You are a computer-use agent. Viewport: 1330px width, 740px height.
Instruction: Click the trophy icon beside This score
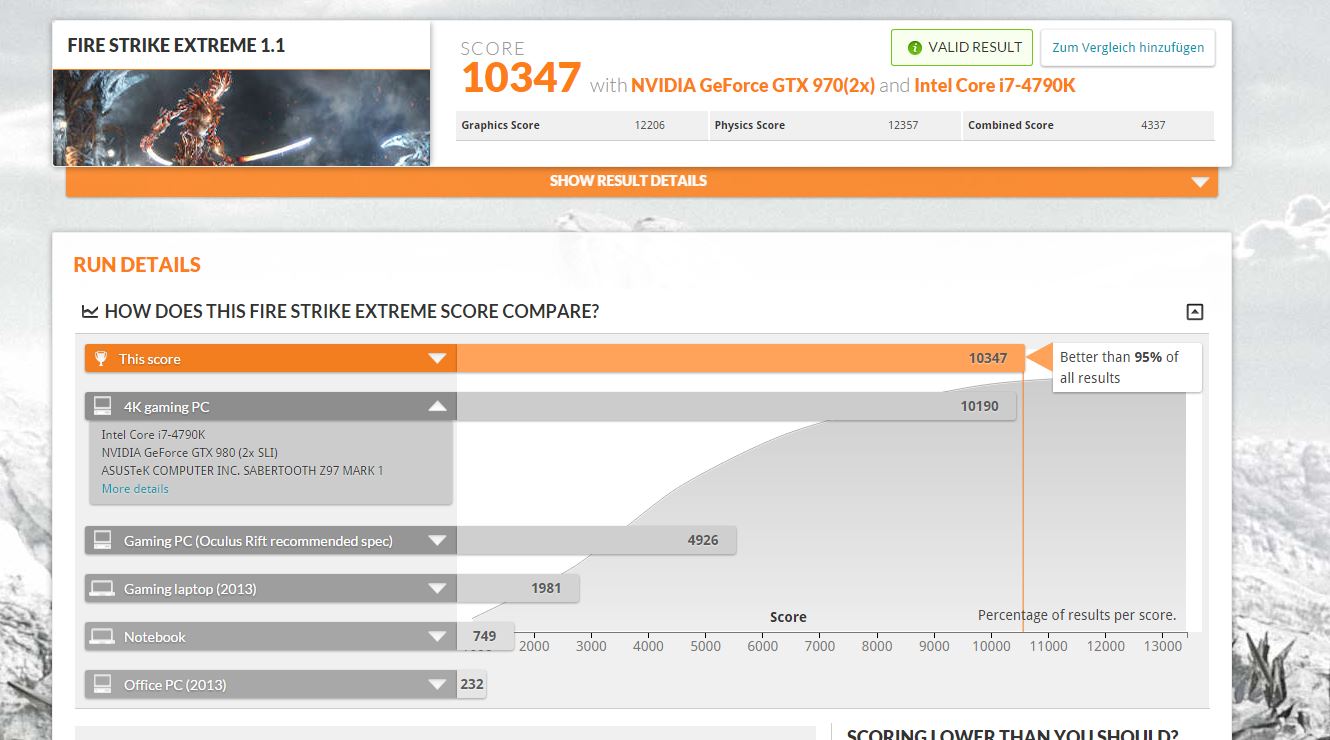pos(101,358)
